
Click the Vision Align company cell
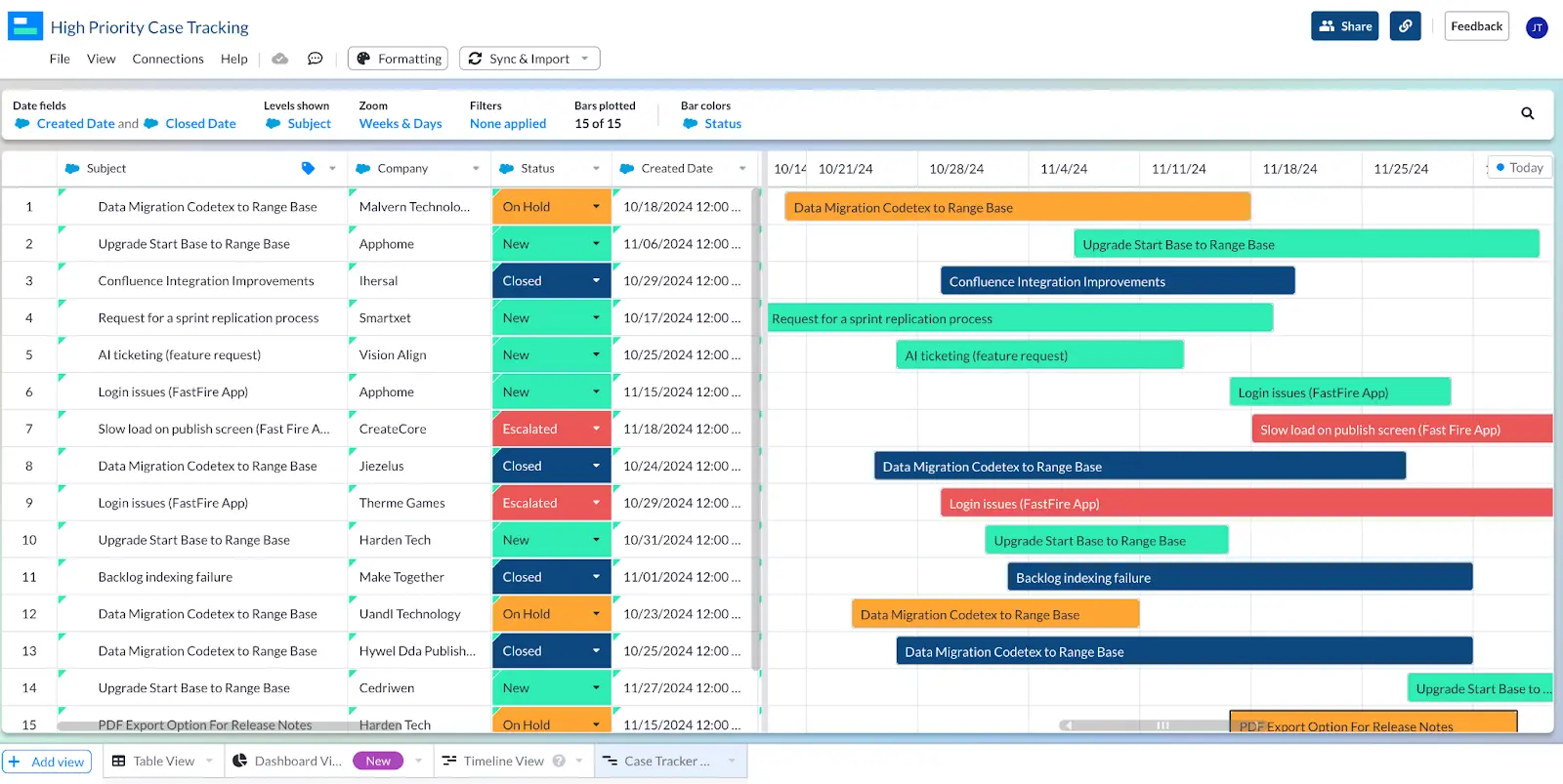[419, 355]
